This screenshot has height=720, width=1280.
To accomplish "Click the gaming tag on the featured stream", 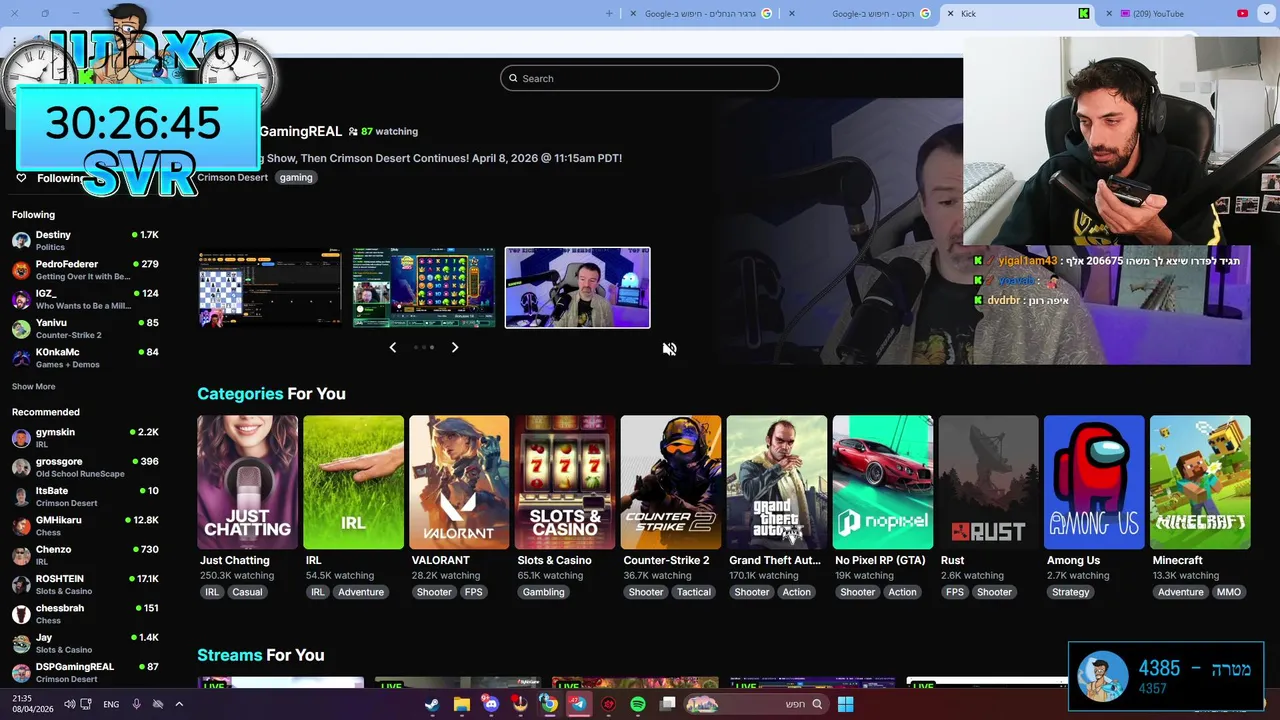I will (x=296, y=177).
